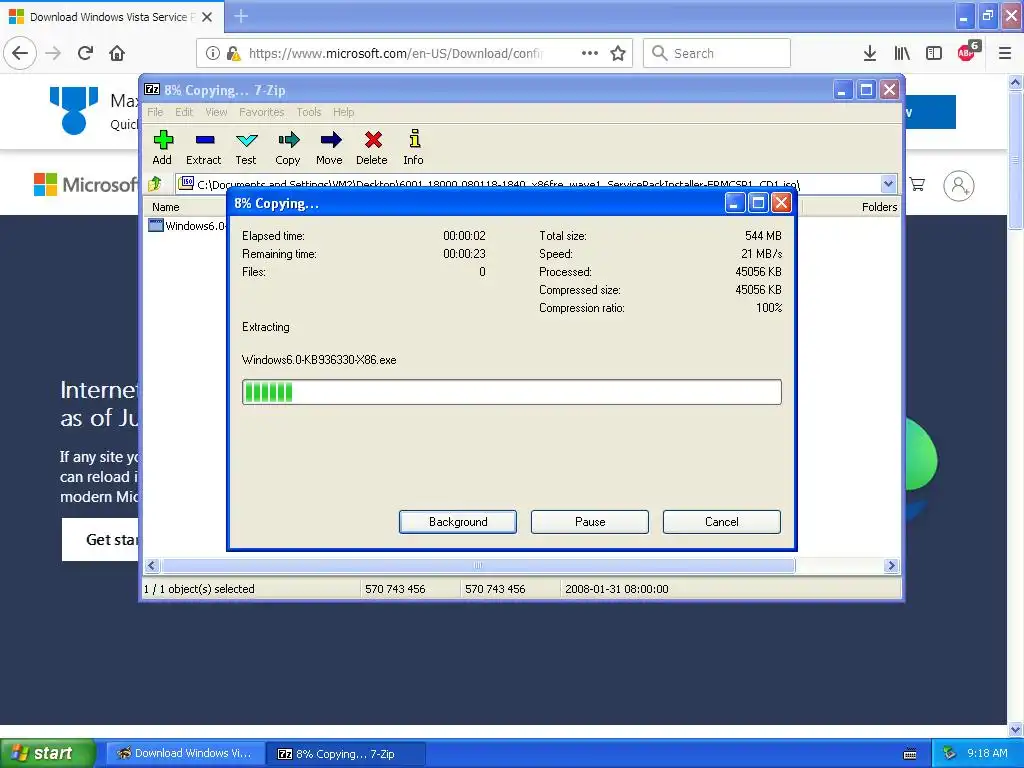
Task: Cancel the copying operation
Action: pos(722,522)
